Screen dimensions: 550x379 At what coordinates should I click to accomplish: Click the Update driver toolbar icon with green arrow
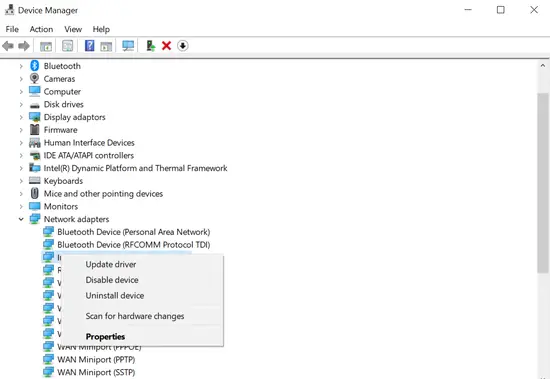click(151, 46)
